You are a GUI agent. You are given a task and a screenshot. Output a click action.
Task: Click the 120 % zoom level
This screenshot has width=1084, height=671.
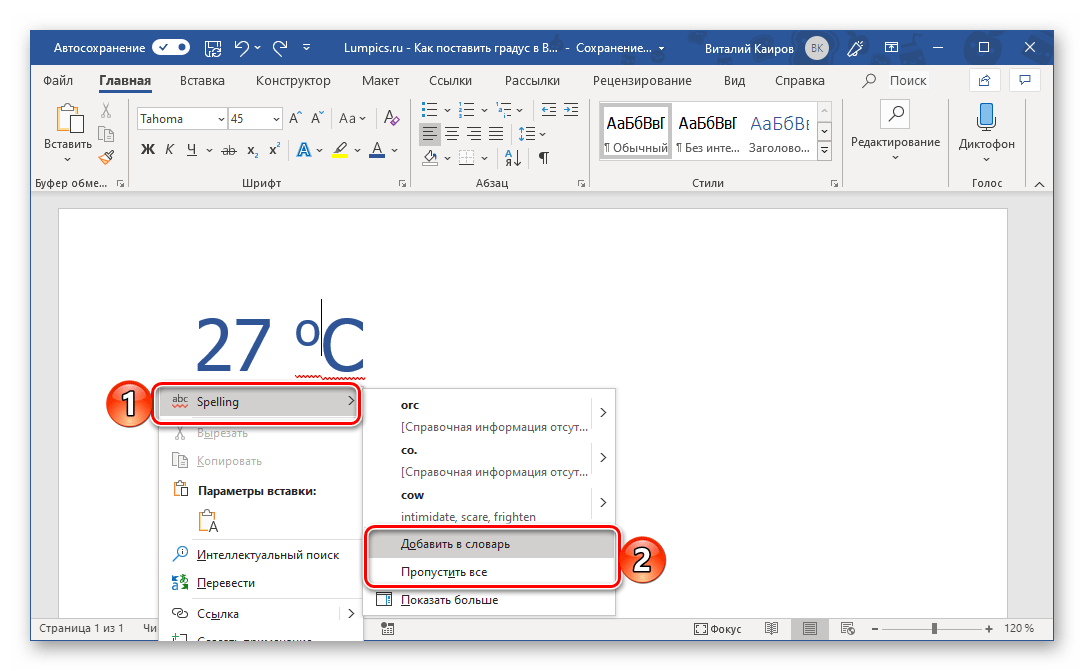[x=1019, y=629]
